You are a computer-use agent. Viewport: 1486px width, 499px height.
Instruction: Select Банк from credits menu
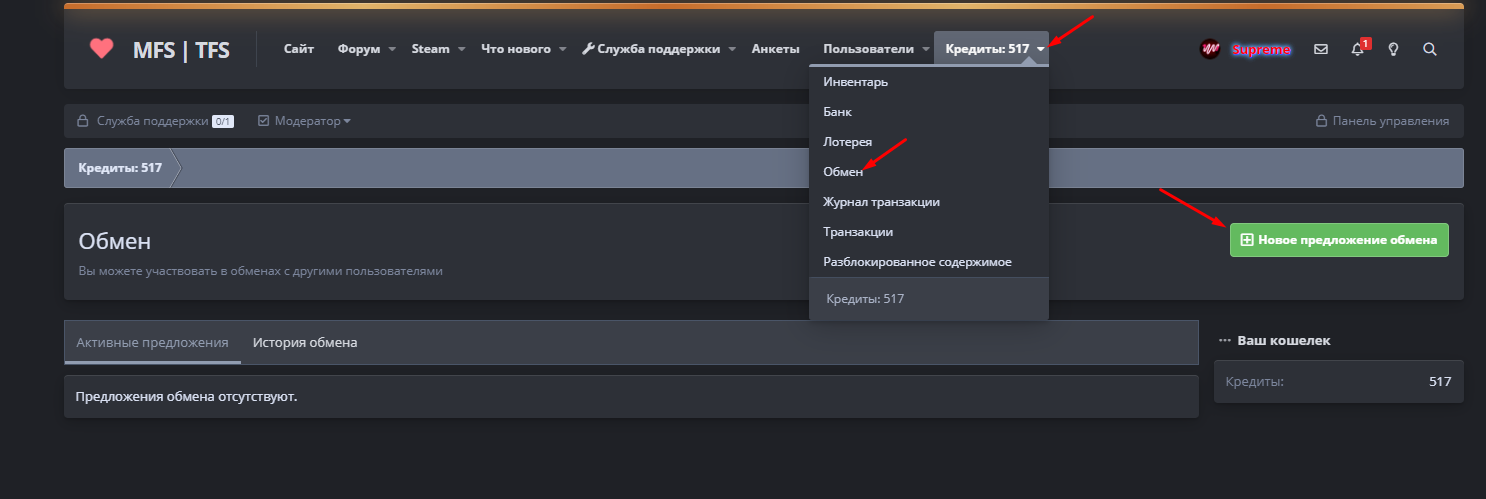[929, 112]
